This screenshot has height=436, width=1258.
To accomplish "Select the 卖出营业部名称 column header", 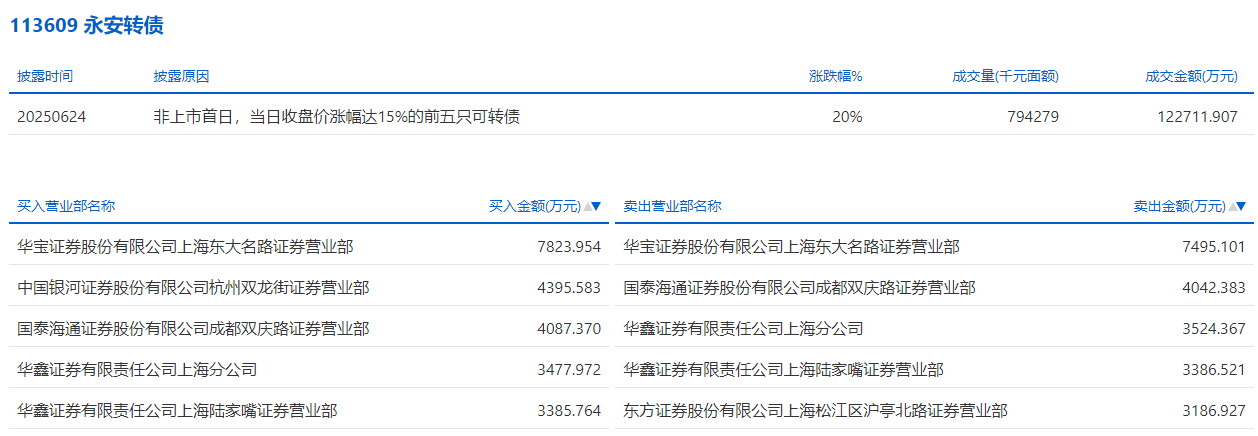I will click(x=672, y=207).
